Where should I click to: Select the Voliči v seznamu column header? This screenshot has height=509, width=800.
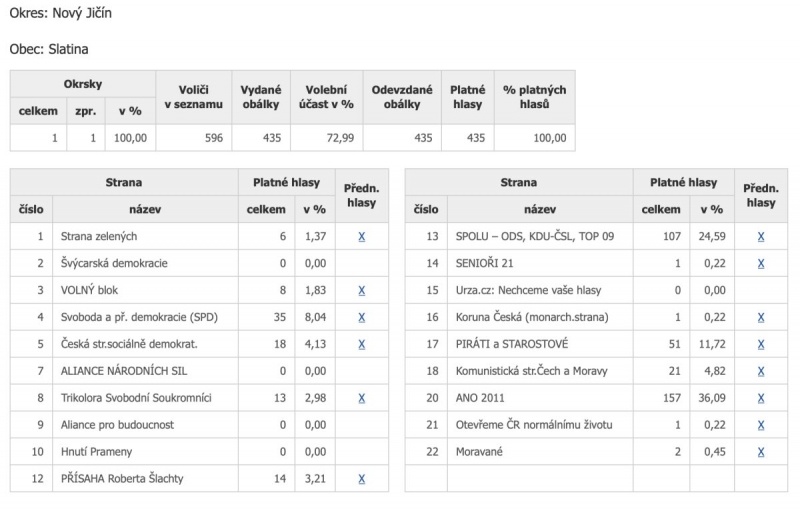[x=194, y=97]
